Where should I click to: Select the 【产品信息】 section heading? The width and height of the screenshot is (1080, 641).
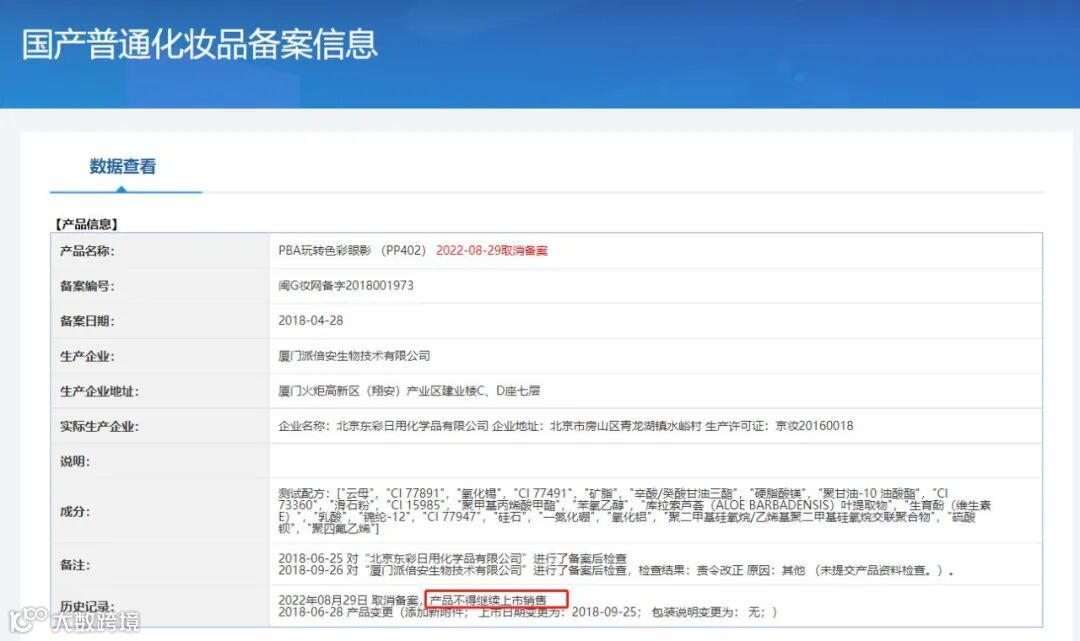click(86, 224)
